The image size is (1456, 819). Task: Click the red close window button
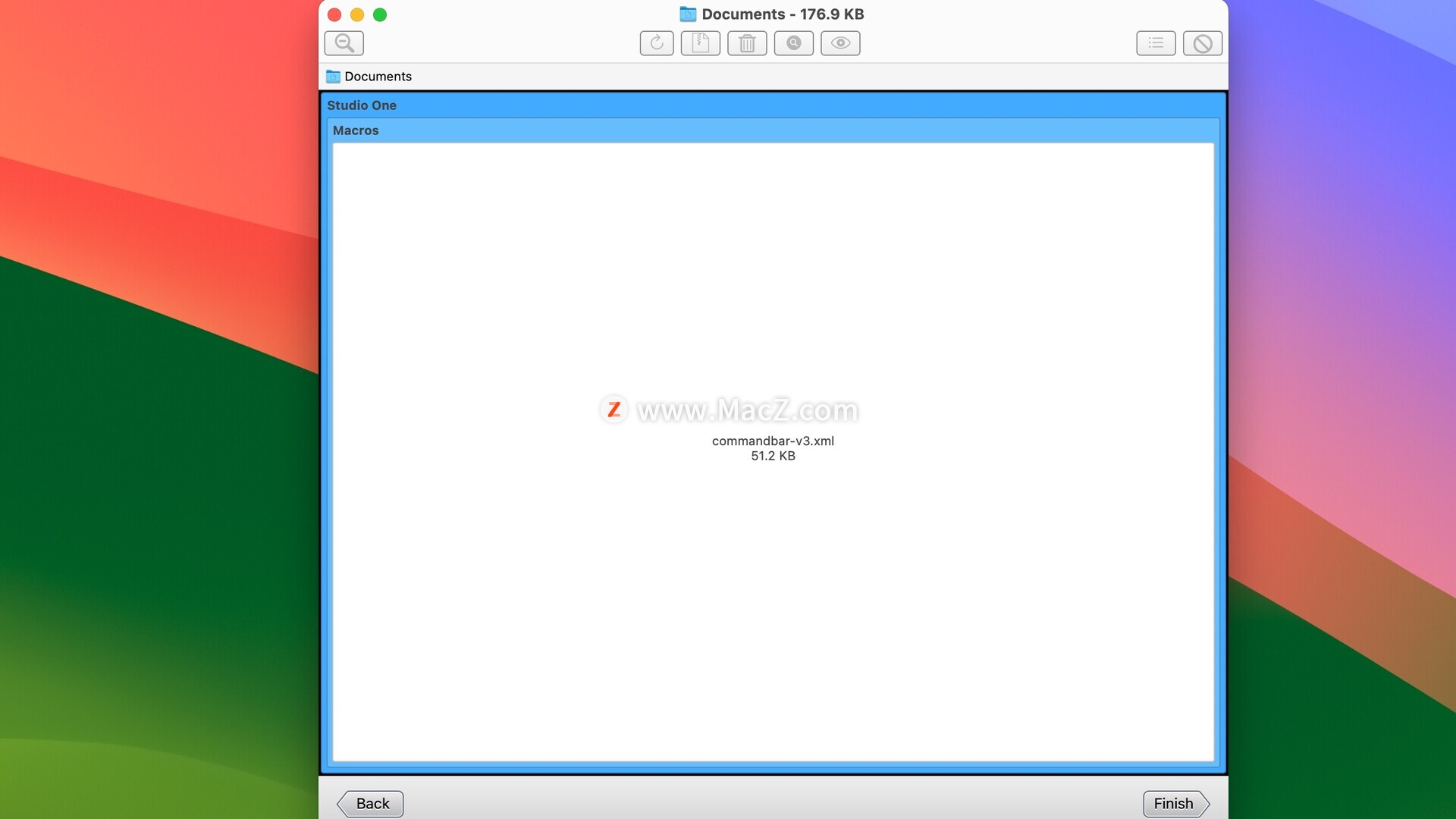[x=334, y=14]
